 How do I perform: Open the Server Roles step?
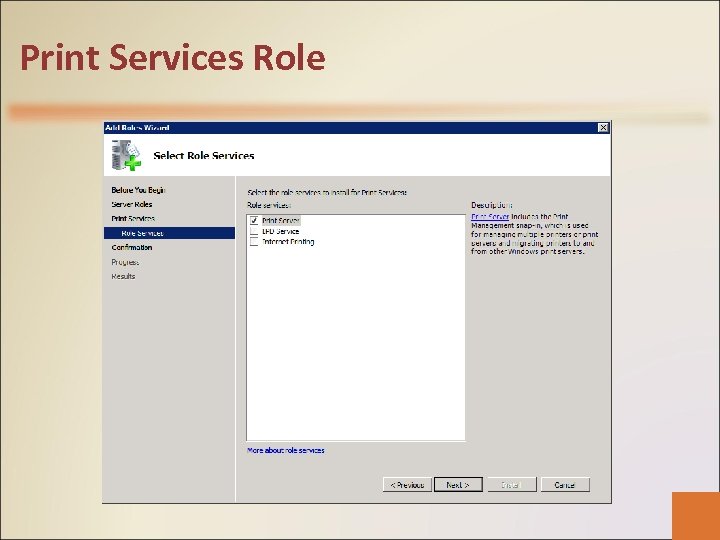[x=132, y=204]
